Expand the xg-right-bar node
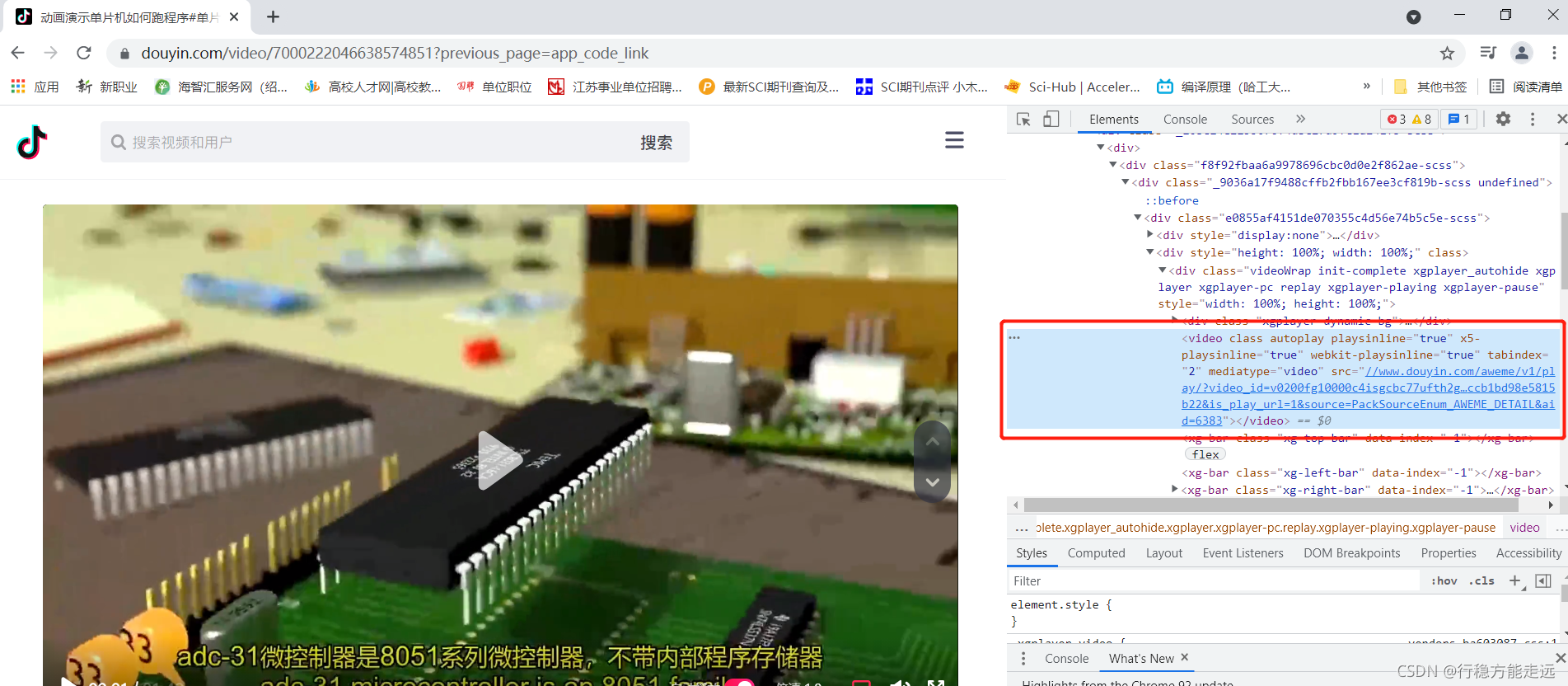 click(x=1175, y=490)
